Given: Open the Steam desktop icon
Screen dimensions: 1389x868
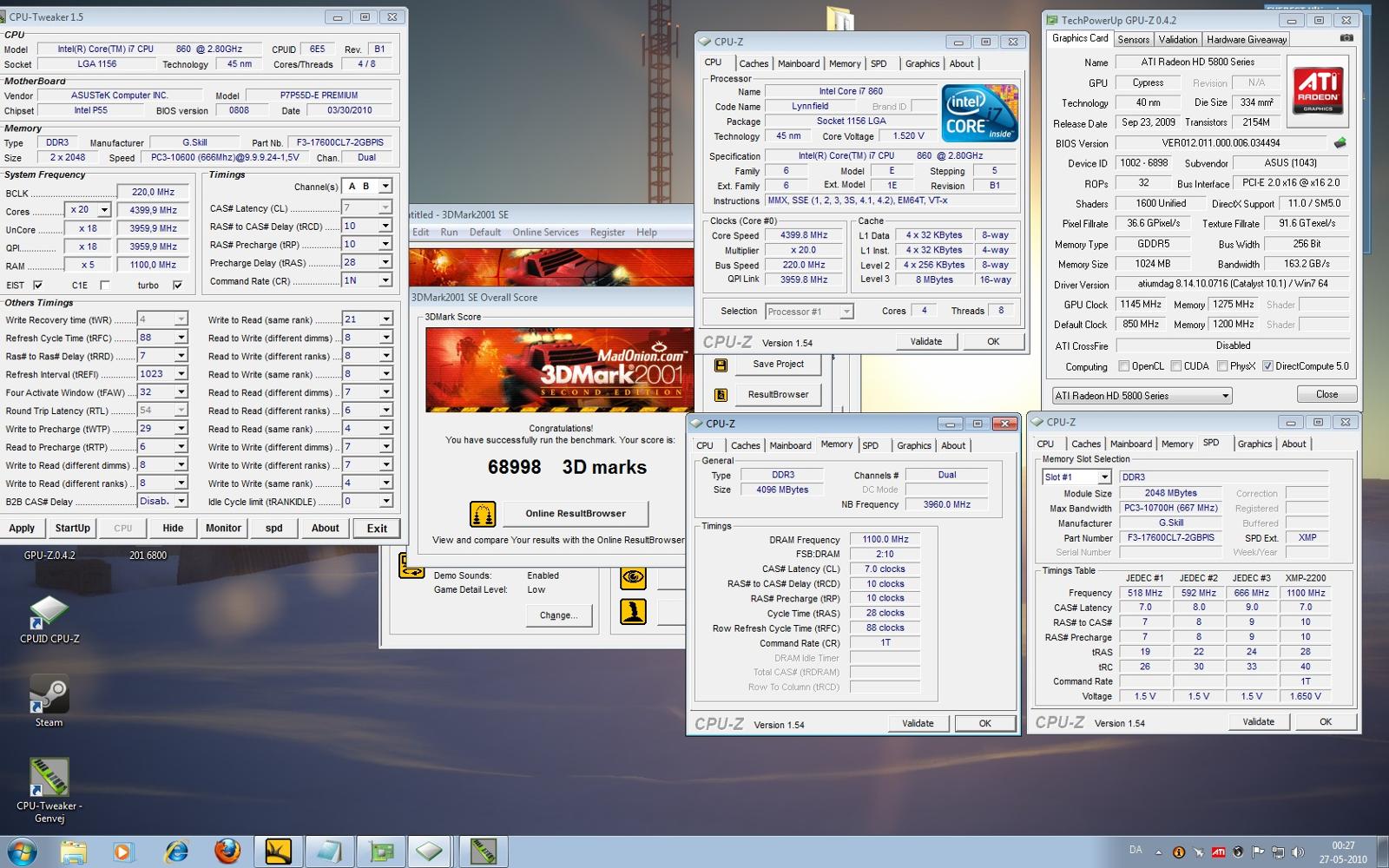Looking at the screenshot, I should [49, 701].
